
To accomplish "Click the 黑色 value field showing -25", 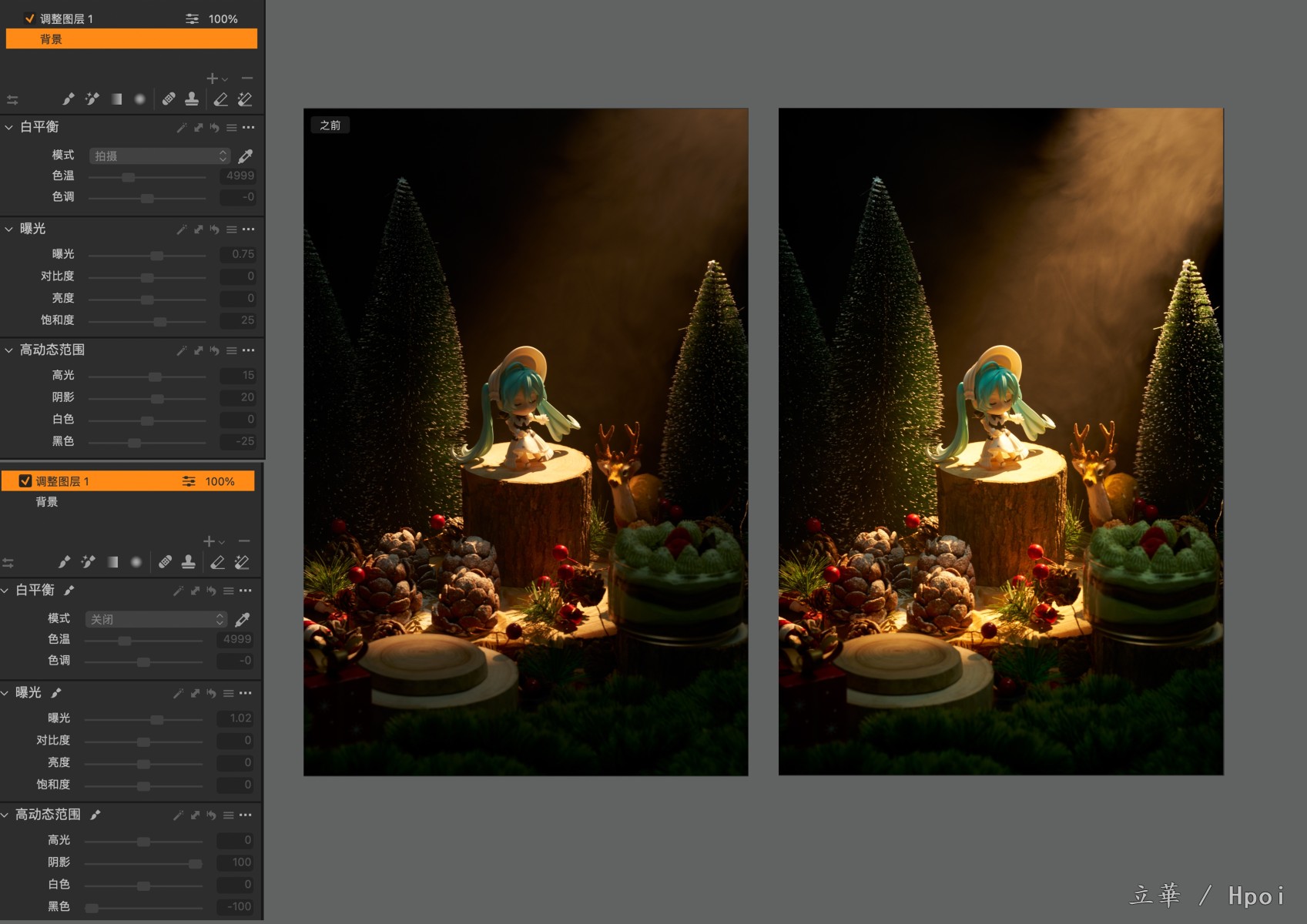I will [x=238, y=441].
